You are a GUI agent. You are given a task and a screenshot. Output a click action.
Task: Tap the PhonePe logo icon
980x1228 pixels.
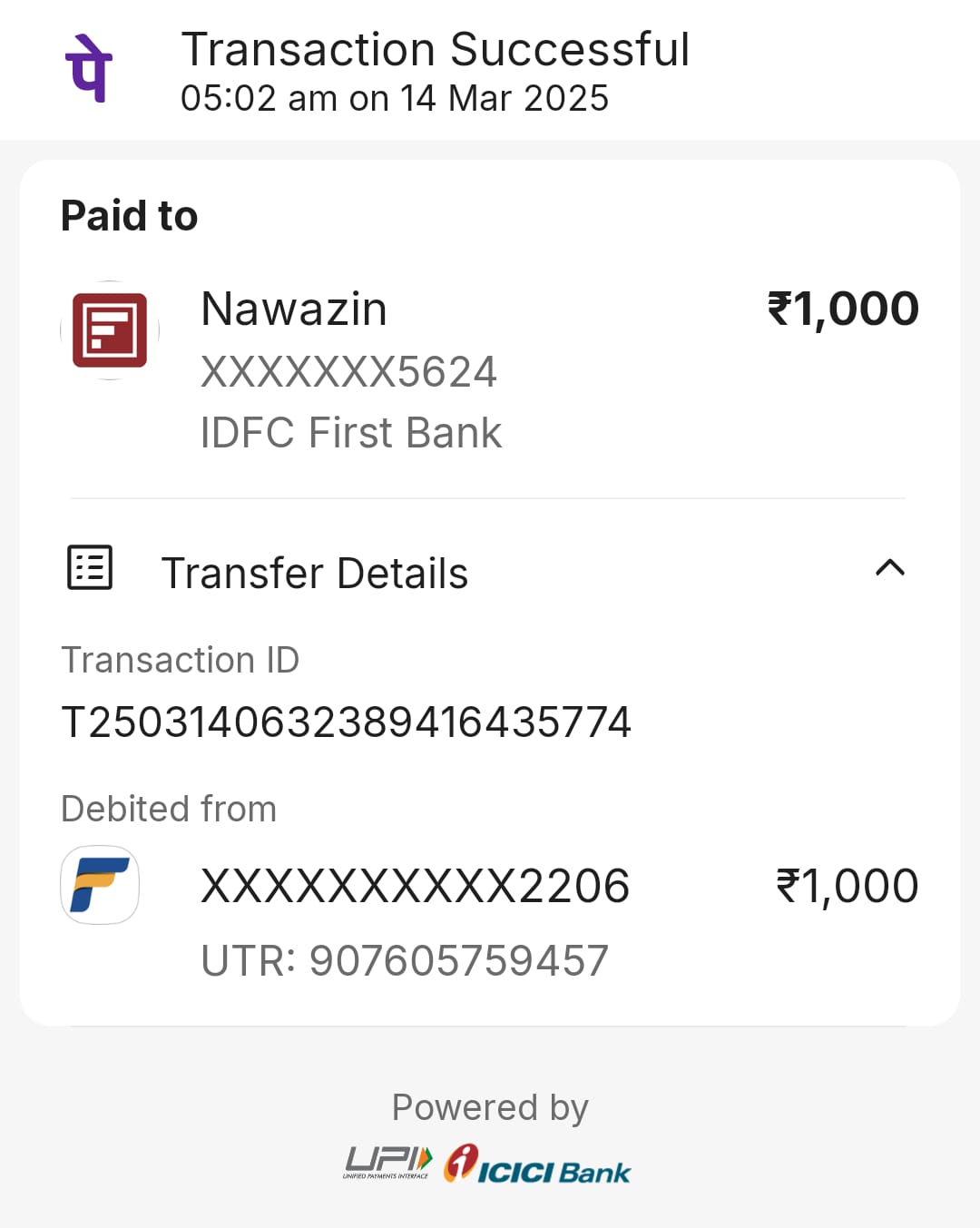tap(89, 69)
